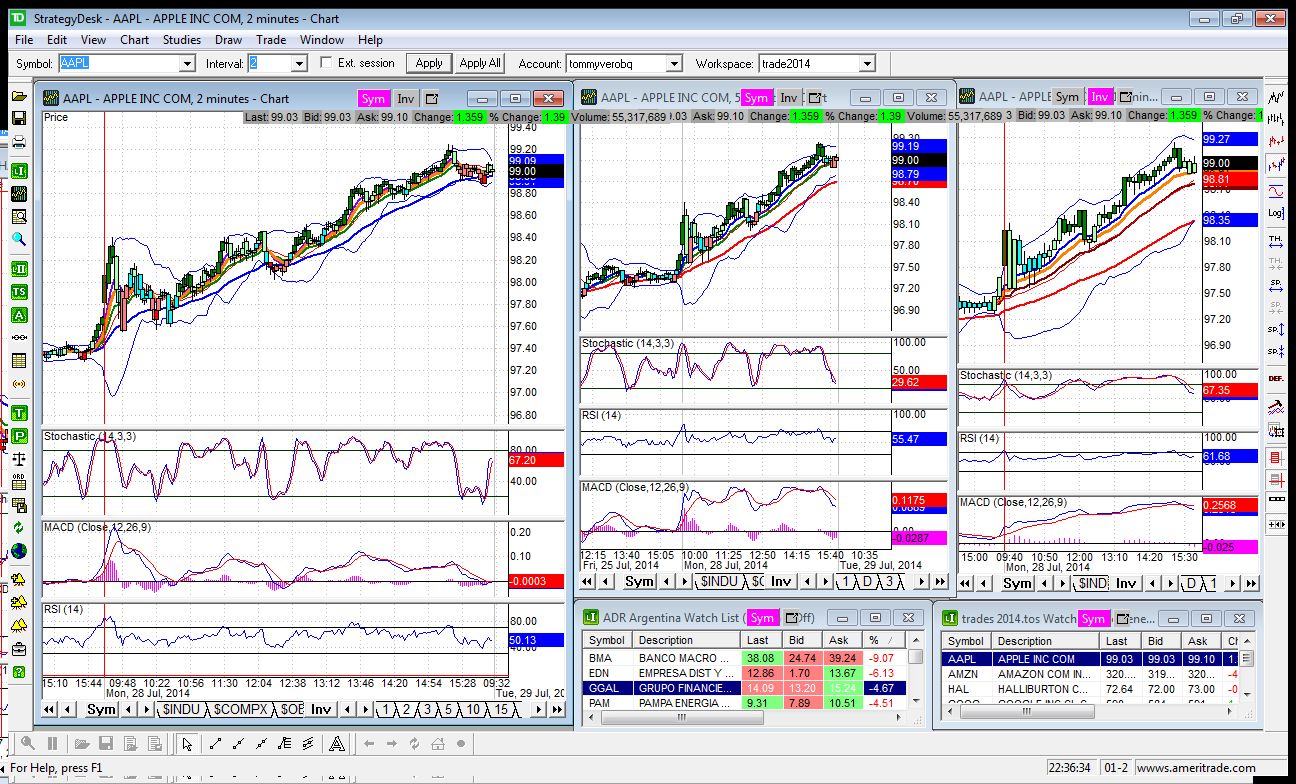Image resolution: width=1296 pixels, height=784 pixels.
Task: Click the TH. horizontal expand arrow icon
Action: (1276, 241)
